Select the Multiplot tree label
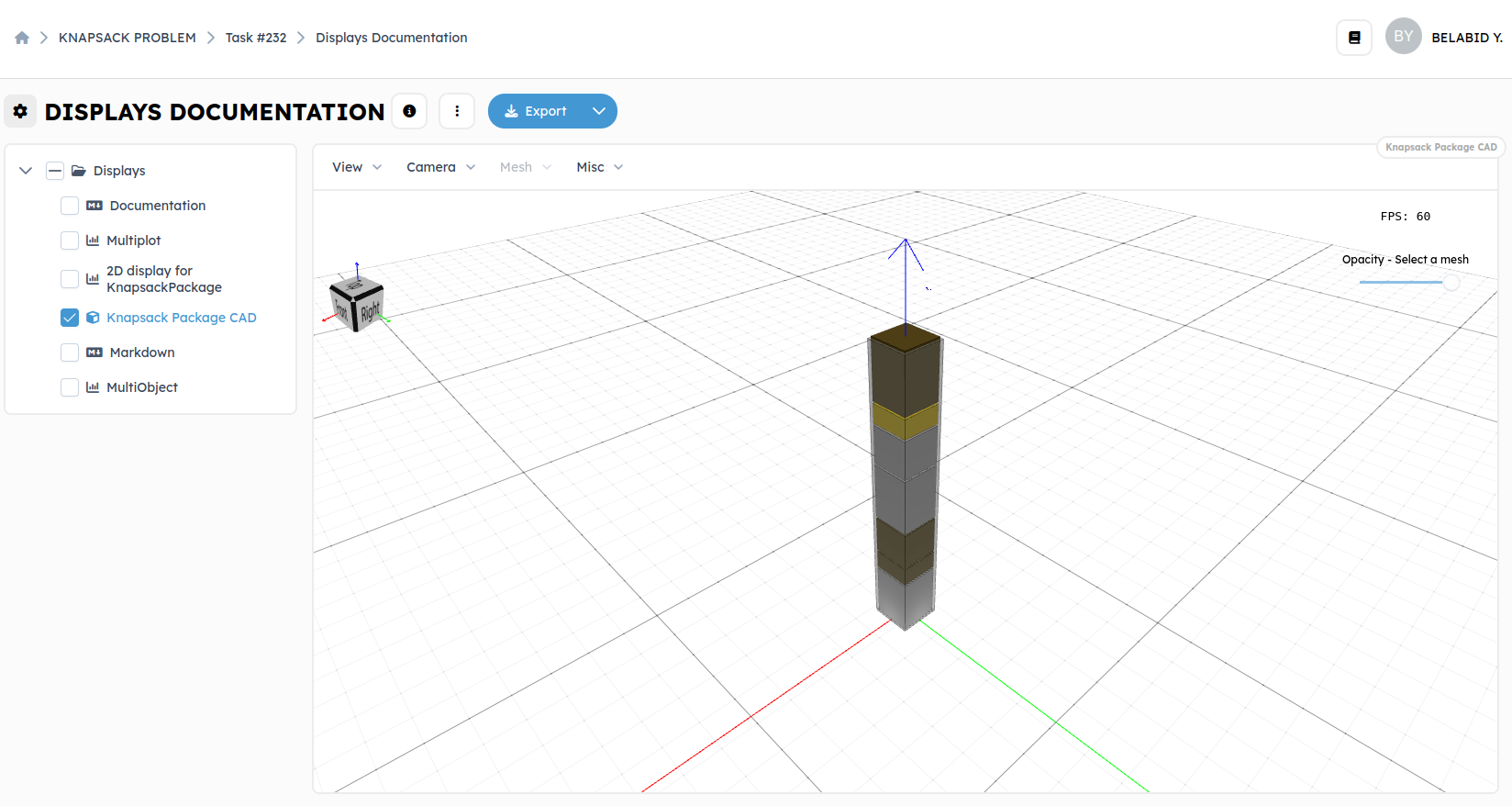Screen dimensions: 1512x806 (x=134, y=241)
